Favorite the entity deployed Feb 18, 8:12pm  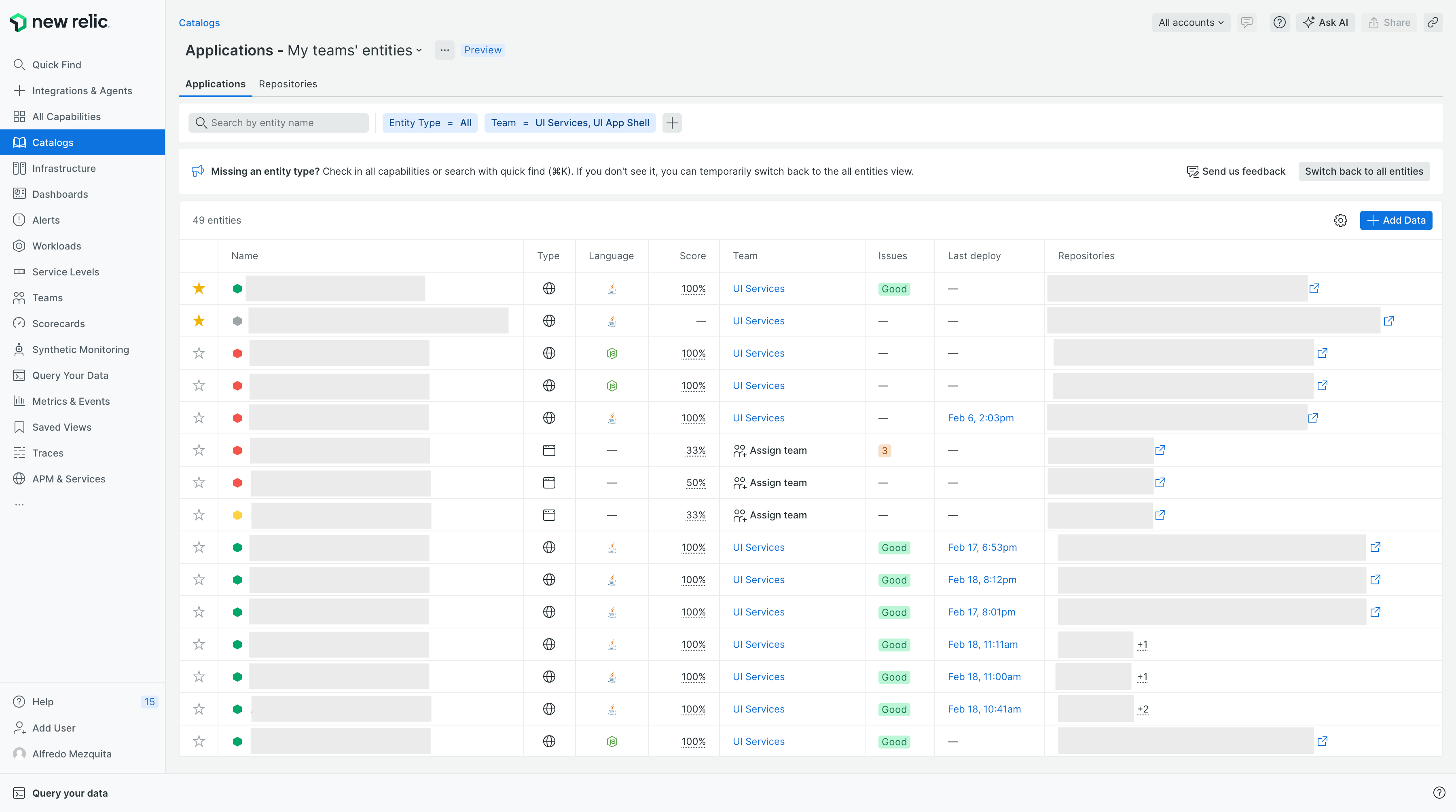199,580
